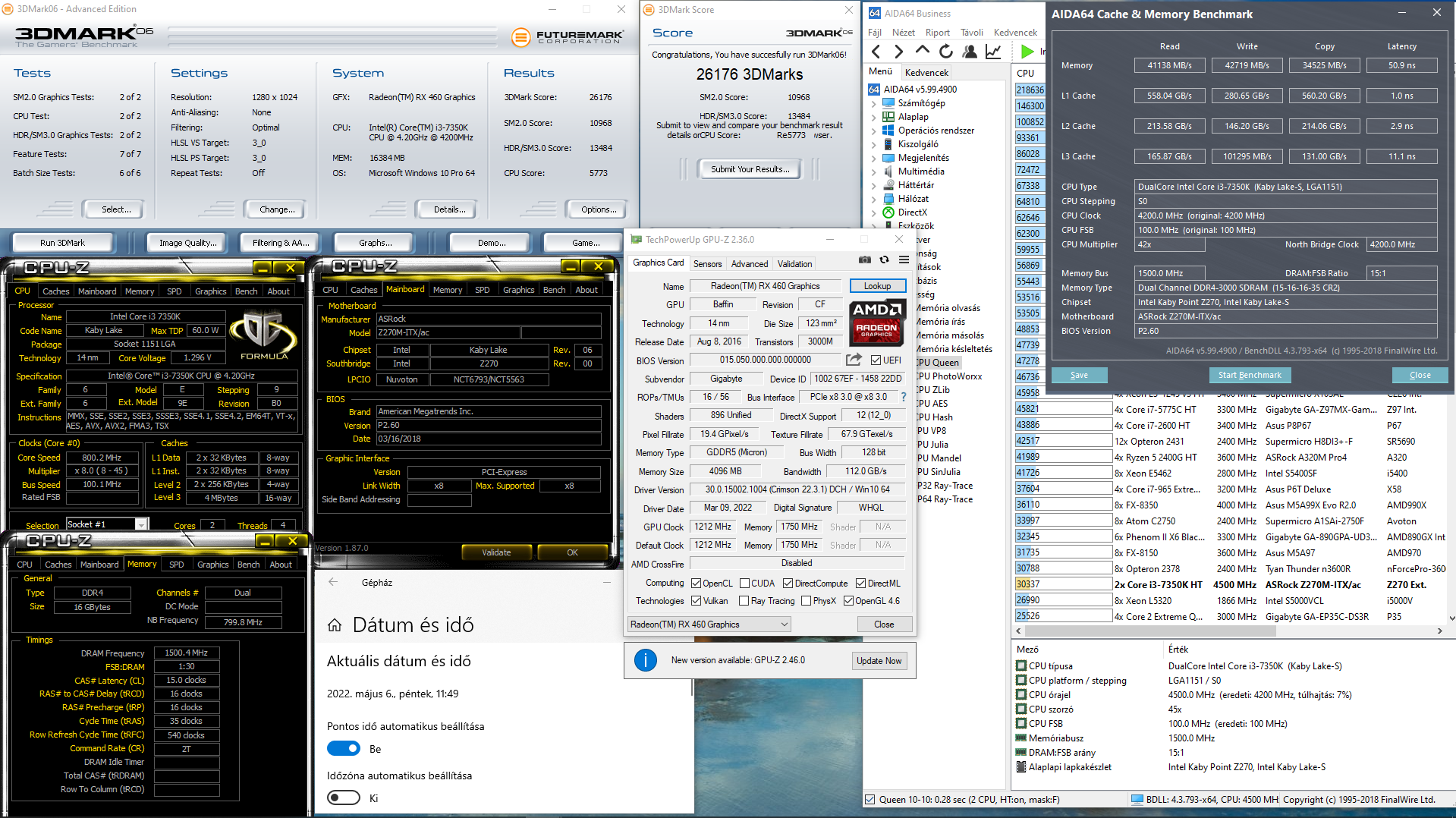Refresh GPU-Z data icon

(x=884, y=260)
